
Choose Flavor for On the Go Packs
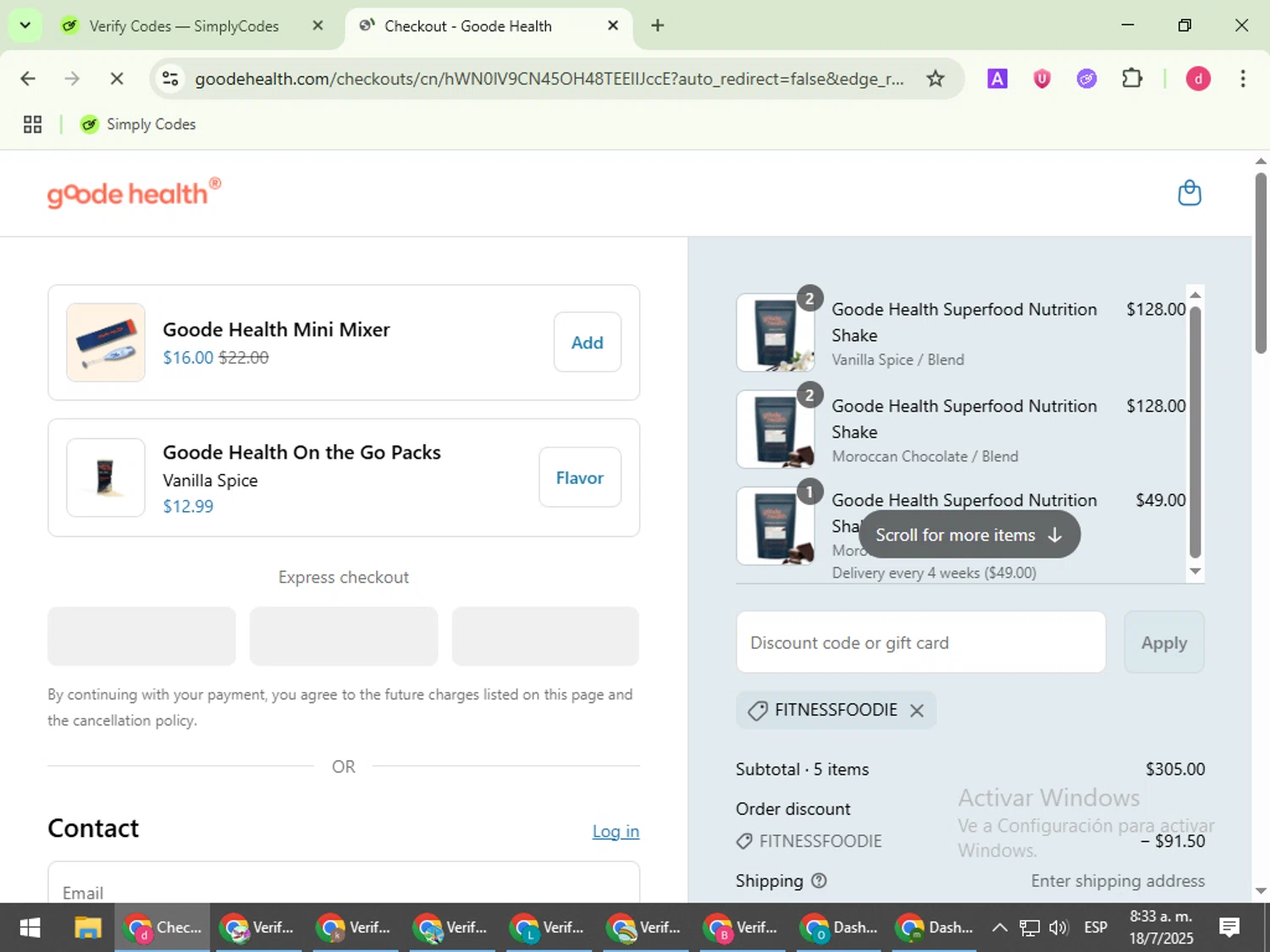pyautogui.click(x=580, y=477)
